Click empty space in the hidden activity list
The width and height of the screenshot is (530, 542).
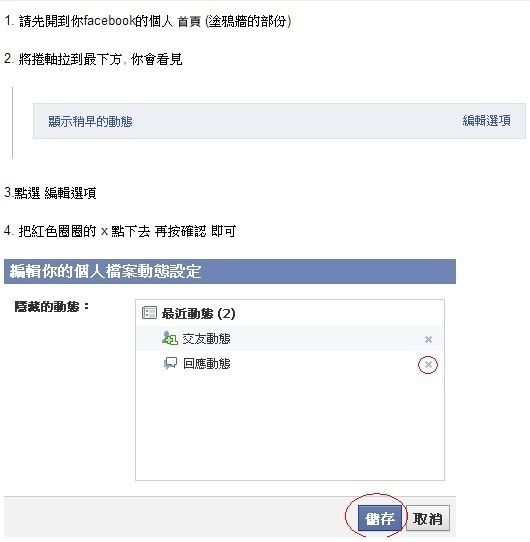pyautogui.click(x=290, y=427)
